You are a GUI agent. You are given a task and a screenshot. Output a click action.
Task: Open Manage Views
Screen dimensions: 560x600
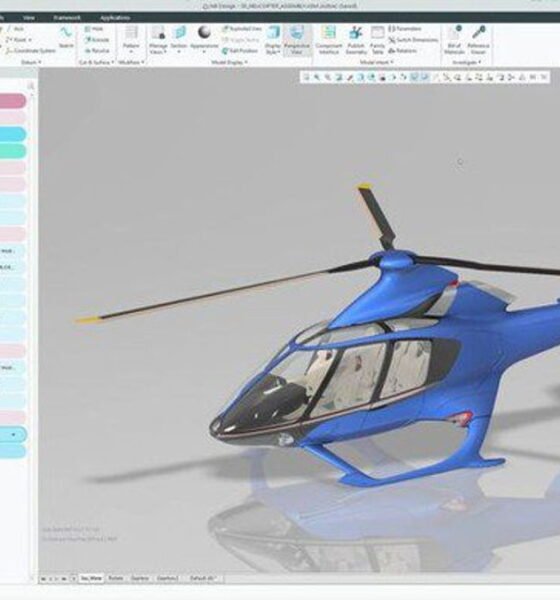(158, 39)
